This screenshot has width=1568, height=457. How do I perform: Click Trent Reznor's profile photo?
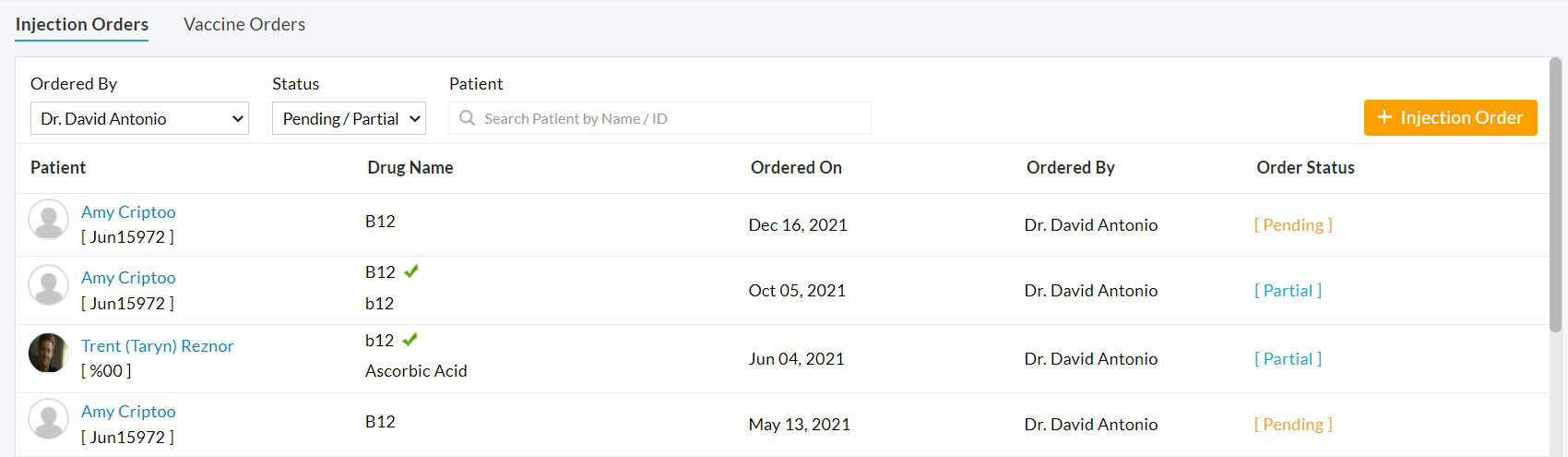(x=49, y=354)
